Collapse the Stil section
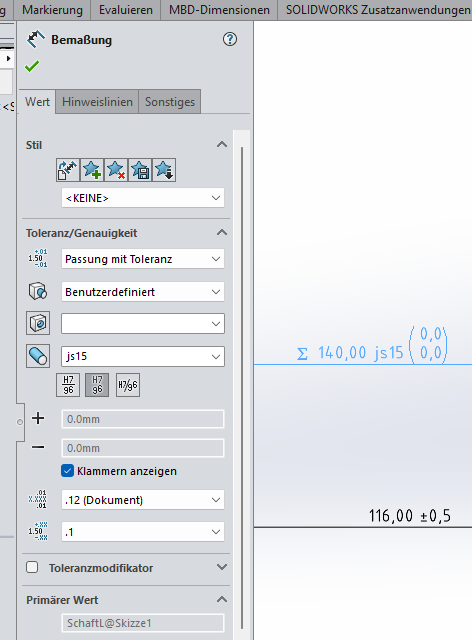The width and height of the screenshot is (472, 640). tap(222, 144)
